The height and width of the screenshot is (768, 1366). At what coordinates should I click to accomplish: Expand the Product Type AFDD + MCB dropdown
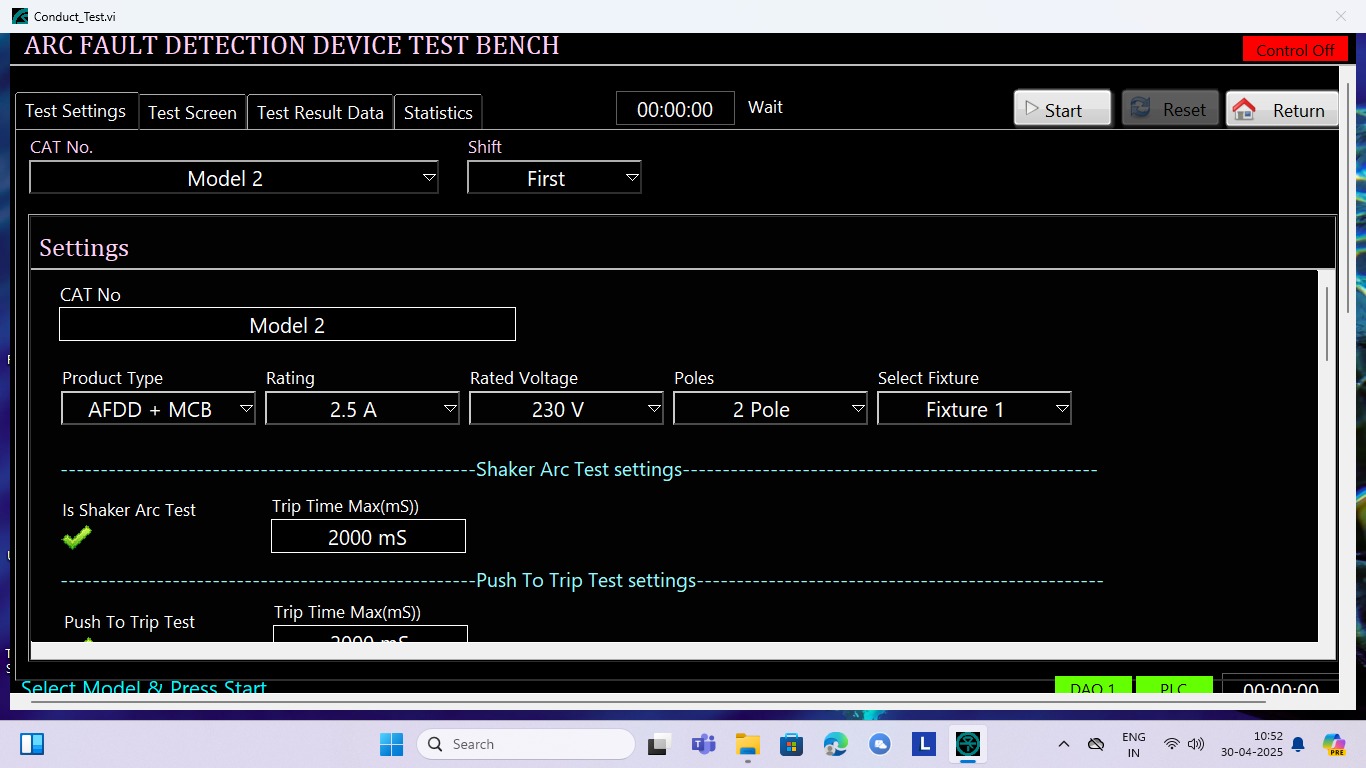tap(158, 409)
